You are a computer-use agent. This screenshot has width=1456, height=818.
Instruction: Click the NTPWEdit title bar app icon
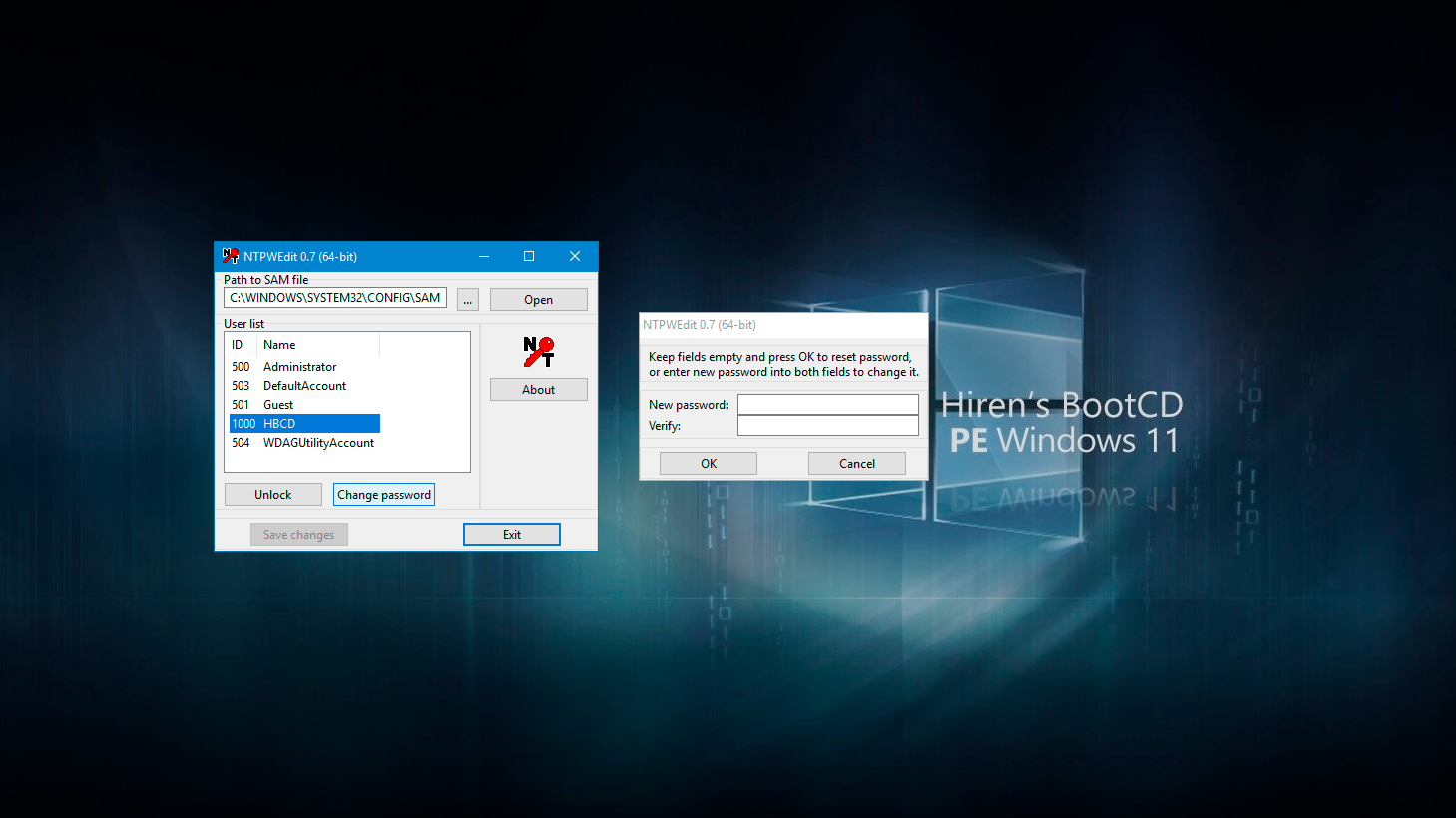pyautogui.click(x=230, y=256)
